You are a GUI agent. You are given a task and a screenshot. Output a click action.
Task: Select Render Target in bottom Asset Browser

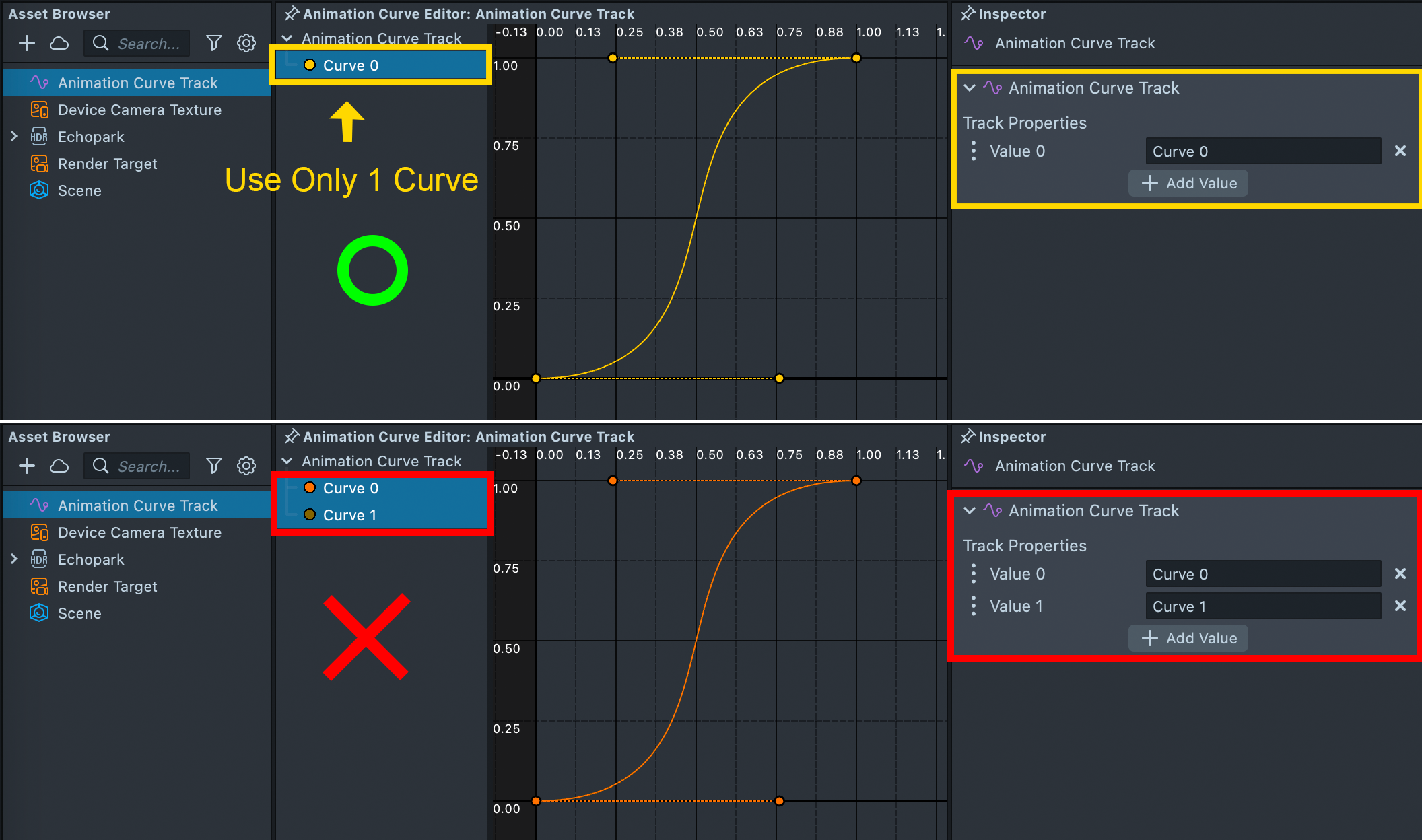[x=108, y=586]
